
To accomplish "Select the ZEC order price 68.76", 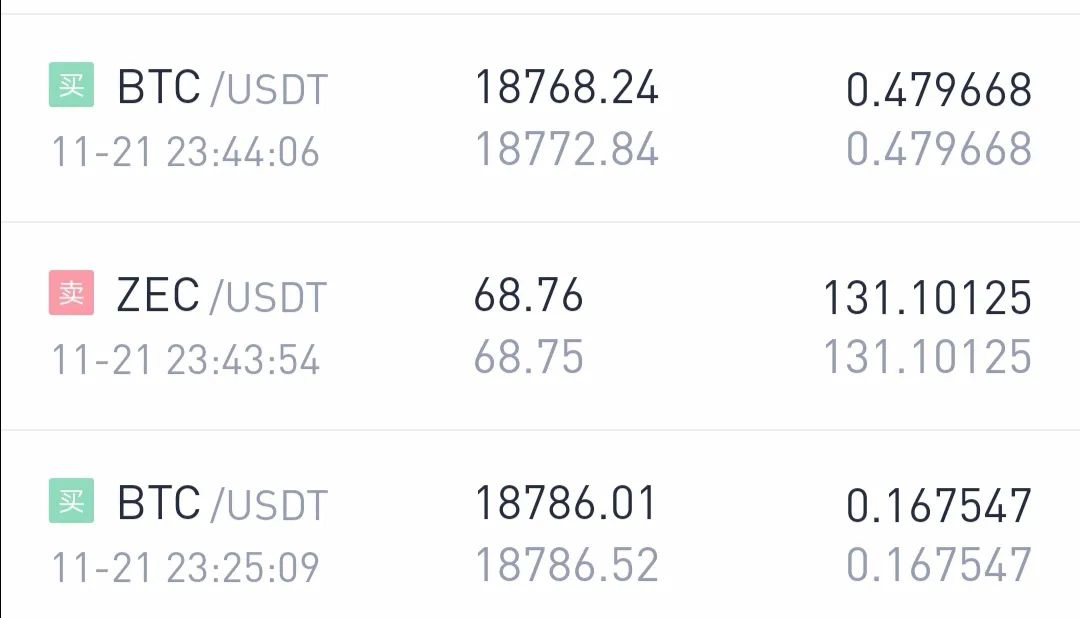I will [x=528, y=296].
